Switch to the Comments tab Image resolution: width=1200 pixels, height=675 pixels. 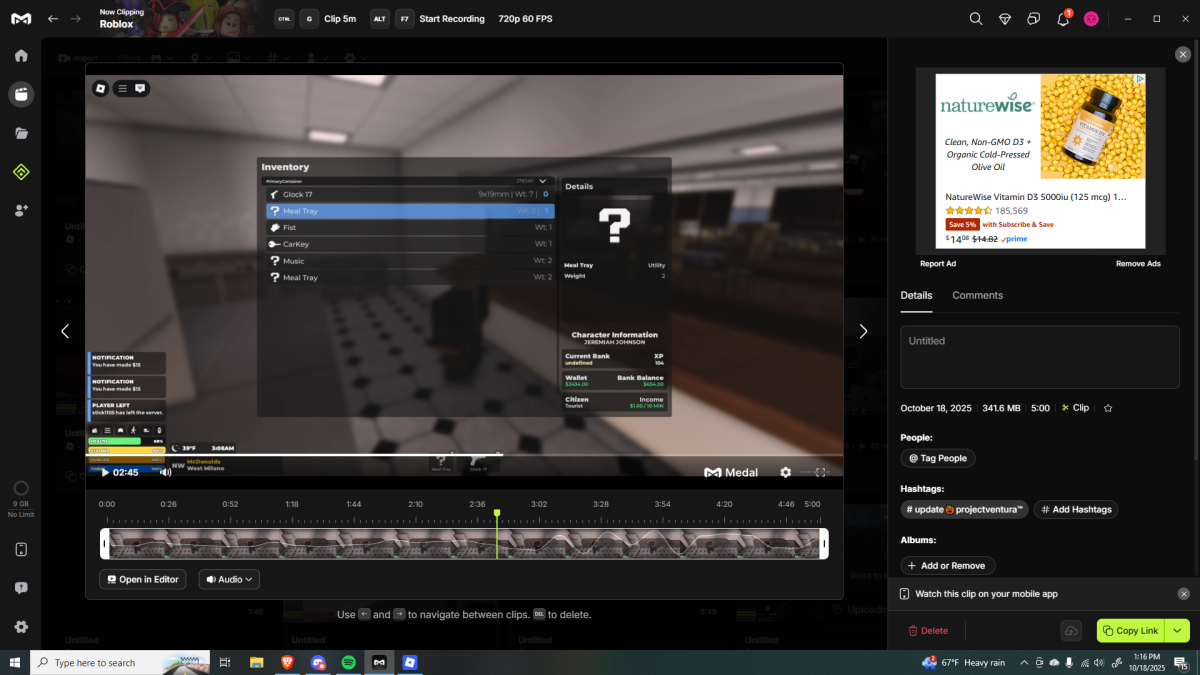click(977, 295)
